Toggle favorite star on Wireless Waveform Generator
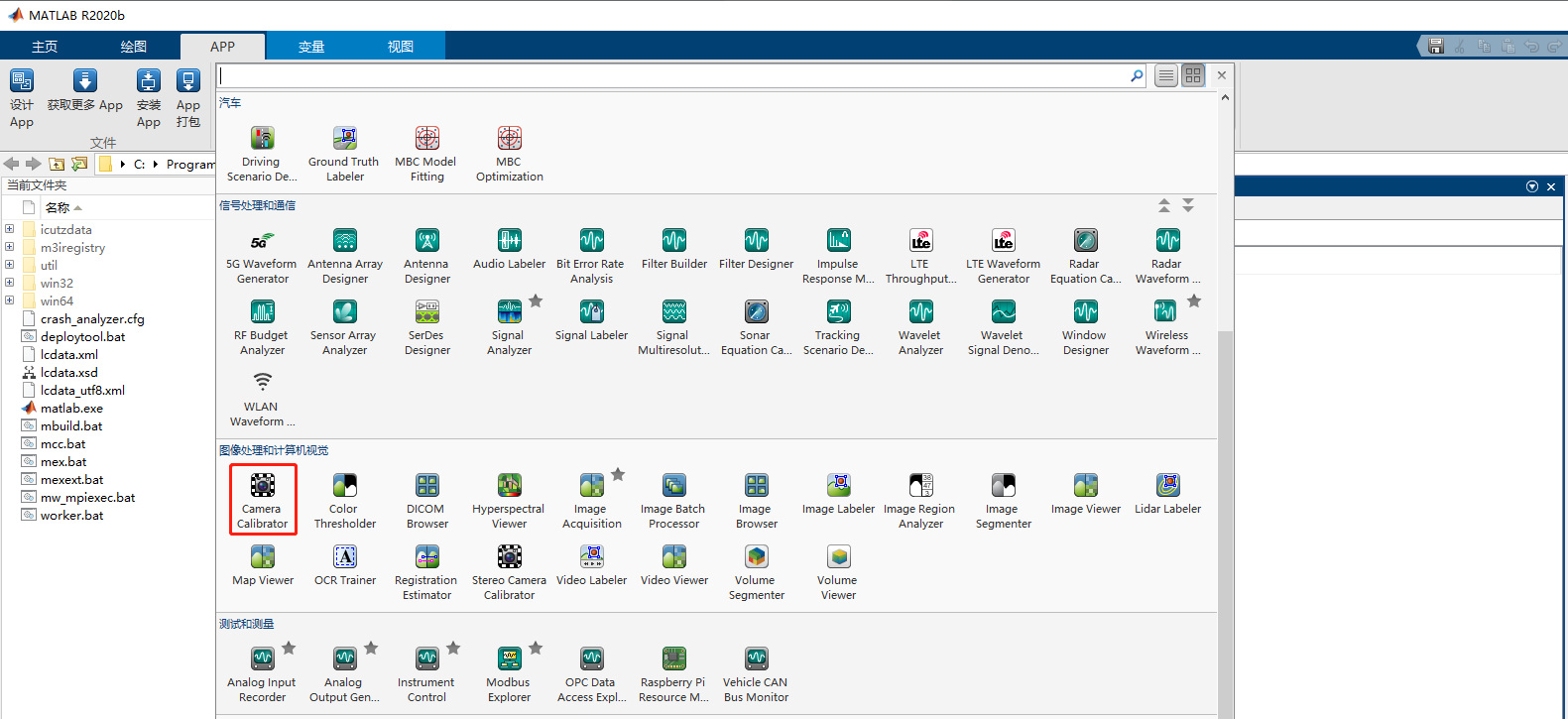The height and width of the screenshot is (719, 1568). pyautogui.click(x=1194, y=300)
